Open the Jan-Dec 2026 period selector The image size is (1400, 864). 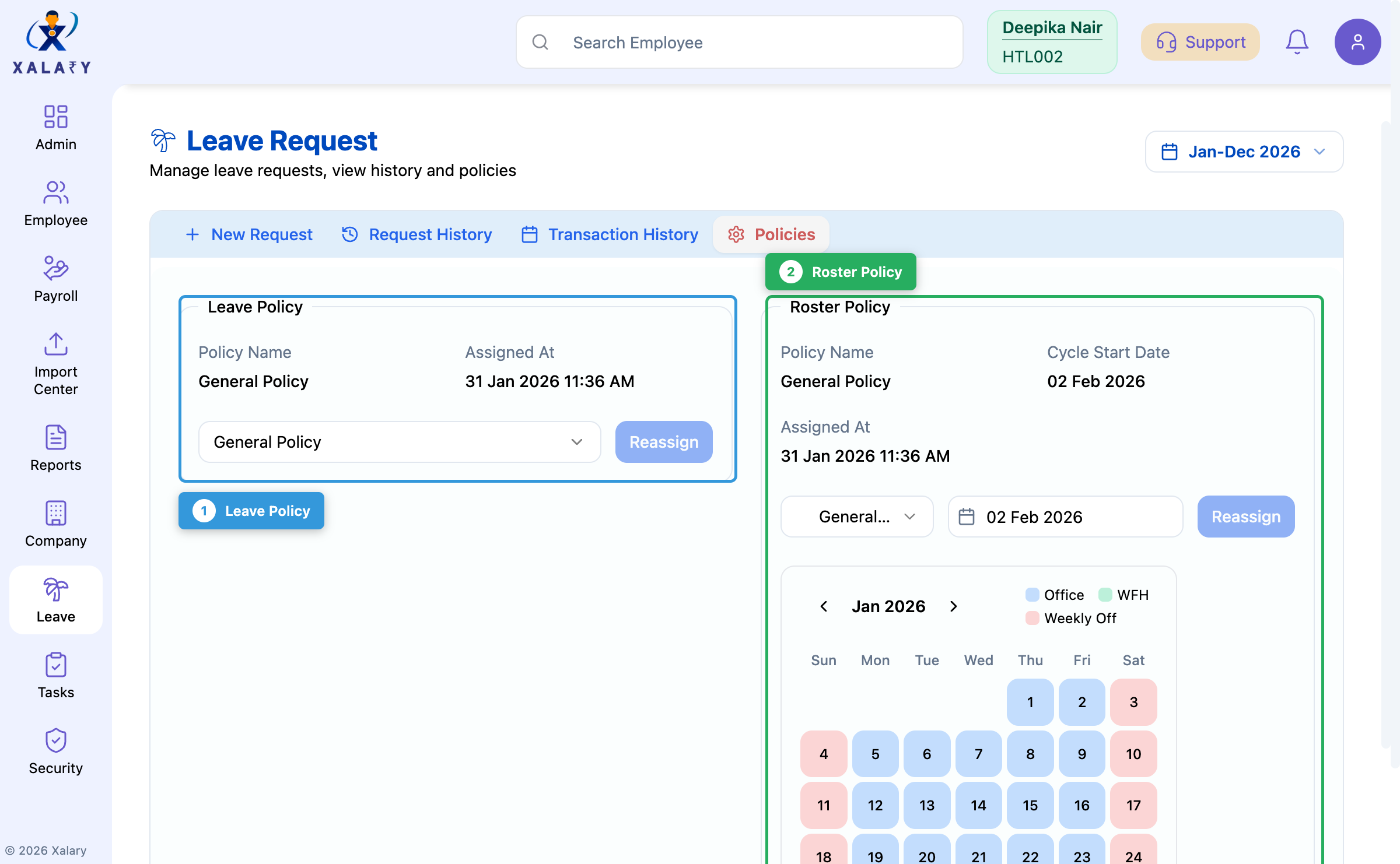pos(1244,152)
